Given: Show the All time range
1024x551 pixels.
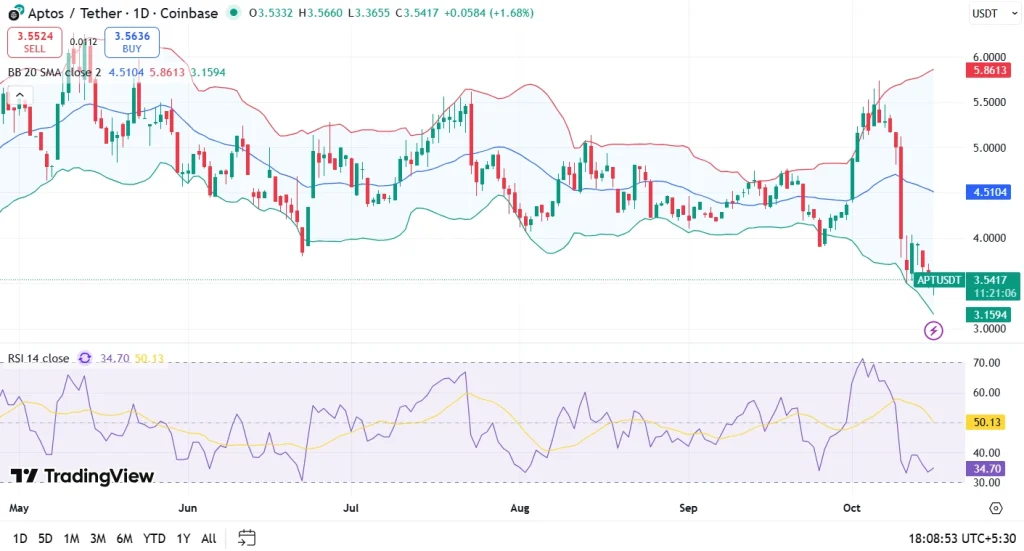Looking at the screenshot, I should click(208, 538).
